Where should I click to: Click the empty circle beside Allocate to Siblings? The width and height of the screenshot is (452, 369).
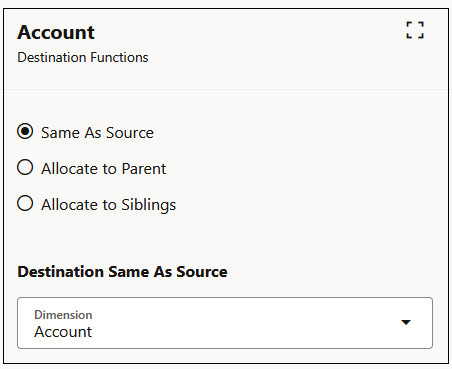25,203
